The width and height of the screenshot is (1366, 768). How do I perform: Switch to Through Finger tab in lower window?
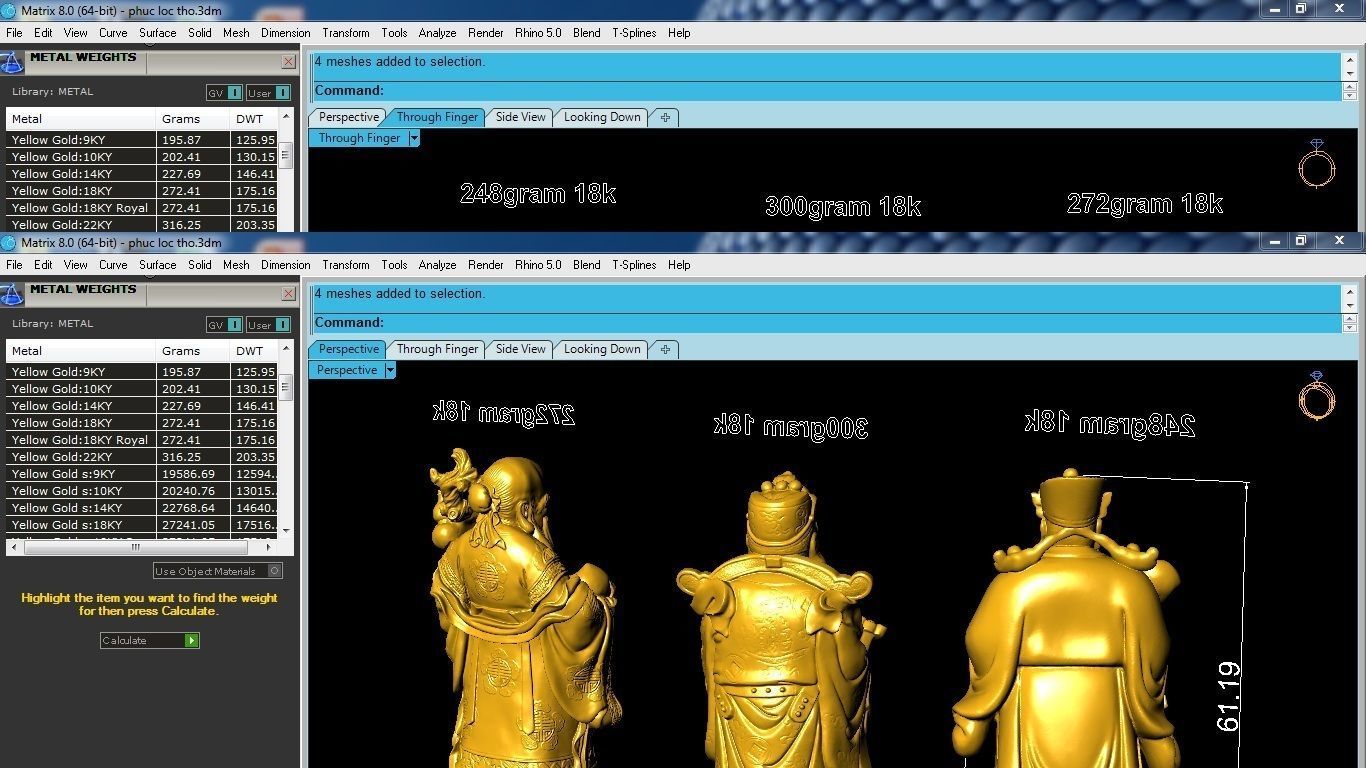(x=437, y=349)
